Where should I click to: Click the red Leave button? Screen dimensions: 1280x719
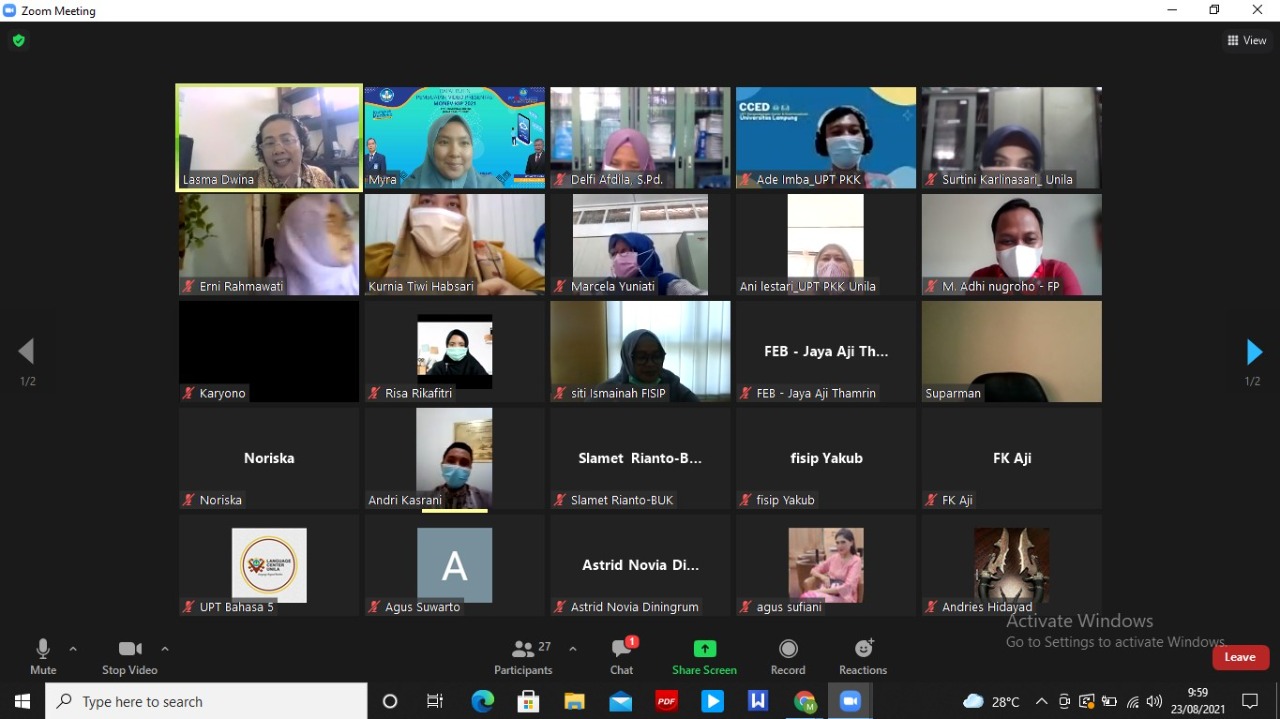pos(1240,657)
